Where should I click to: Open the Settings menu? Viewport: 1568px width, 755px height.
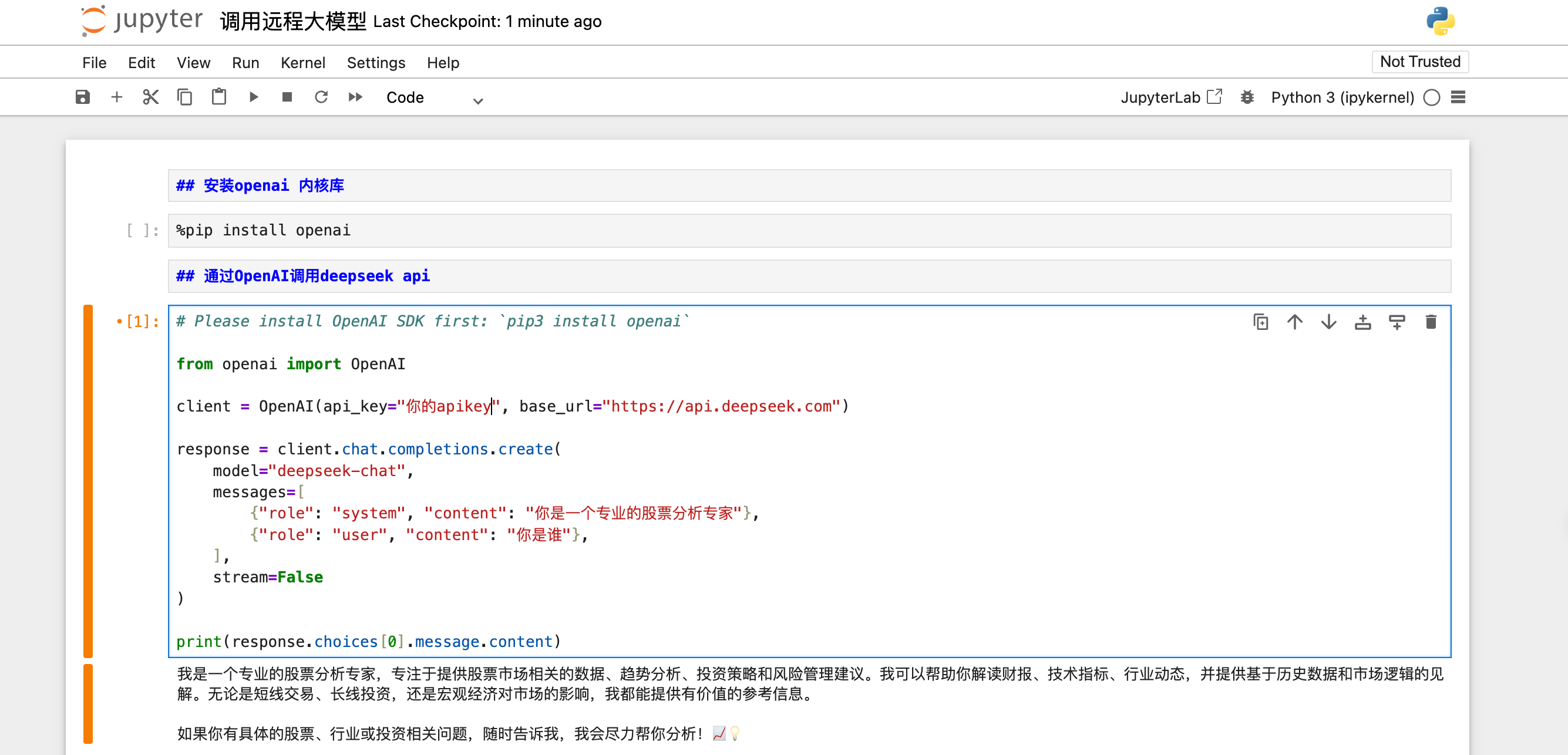(376, 63)
